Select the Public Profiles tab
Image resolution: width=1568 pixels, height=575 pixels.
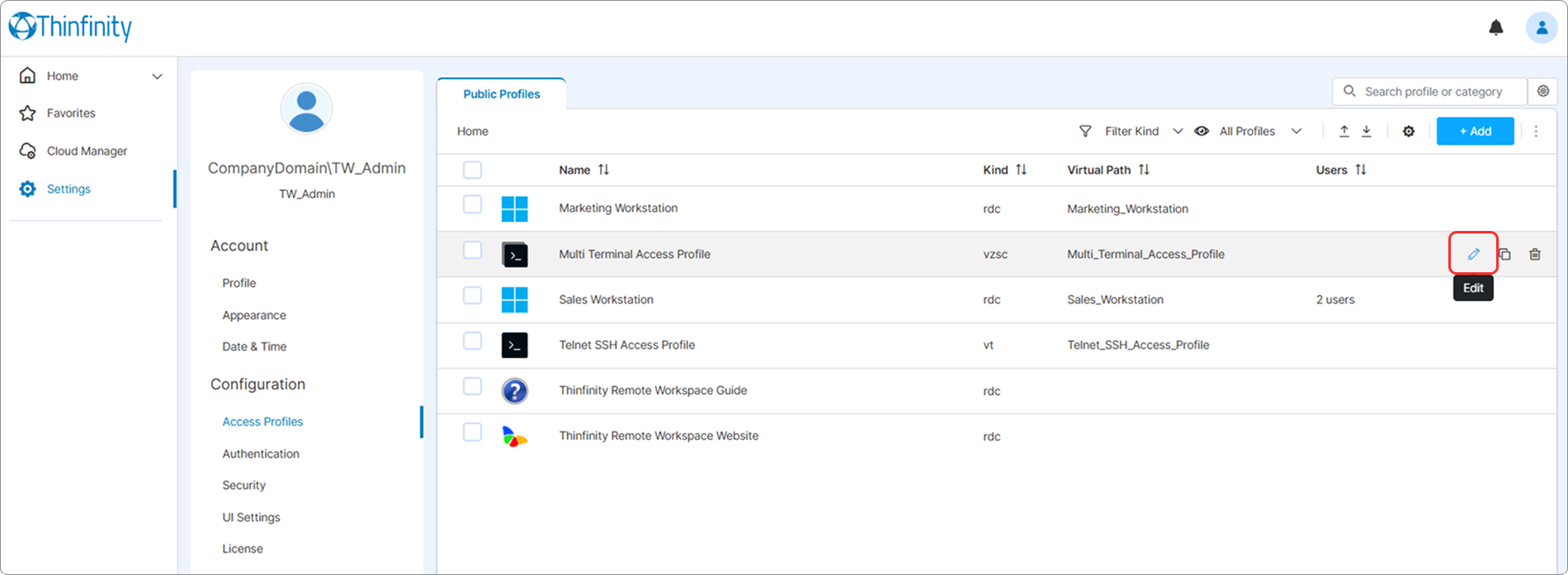(502, 94)
